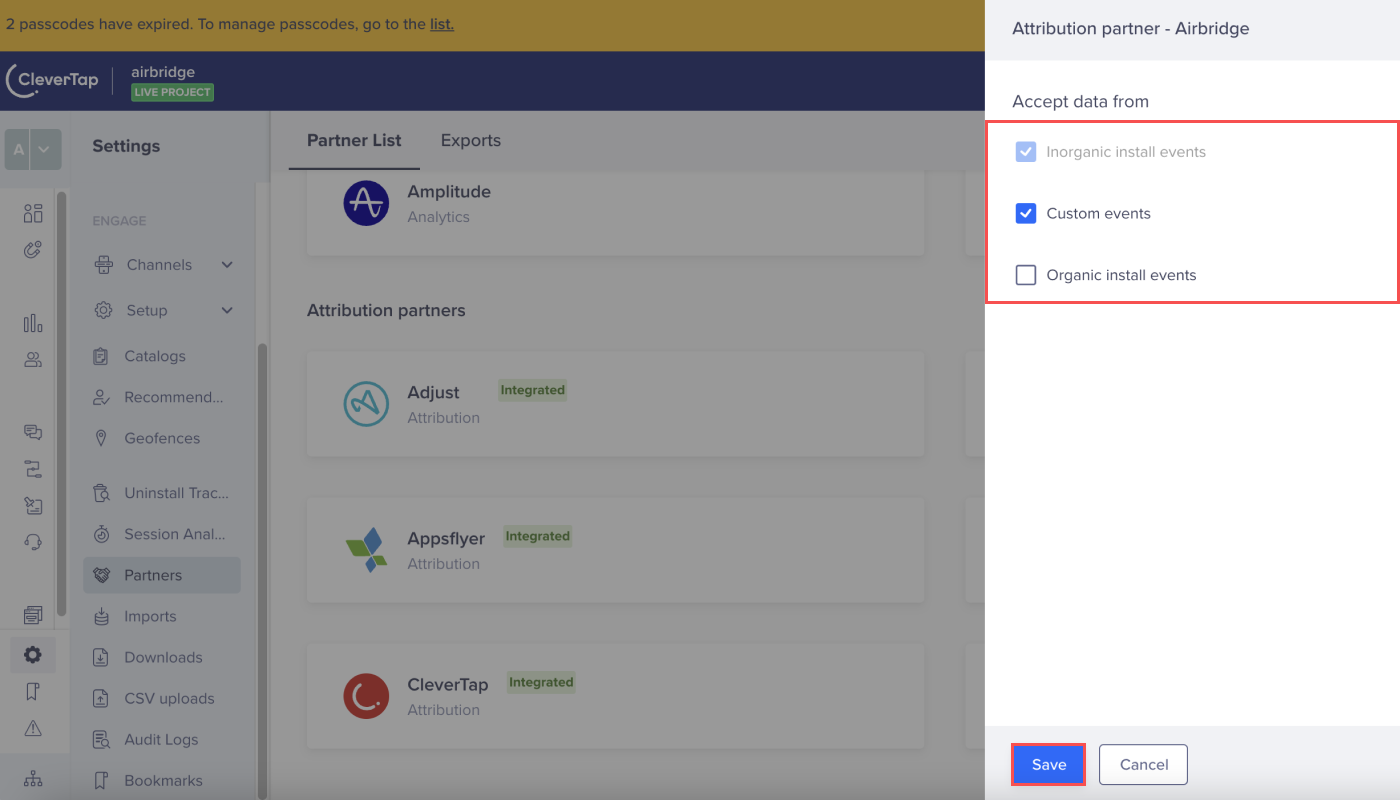
Task: Open Bookmarks in Settings sidebar
Action: pyautogui.click(x=162, y=781)
